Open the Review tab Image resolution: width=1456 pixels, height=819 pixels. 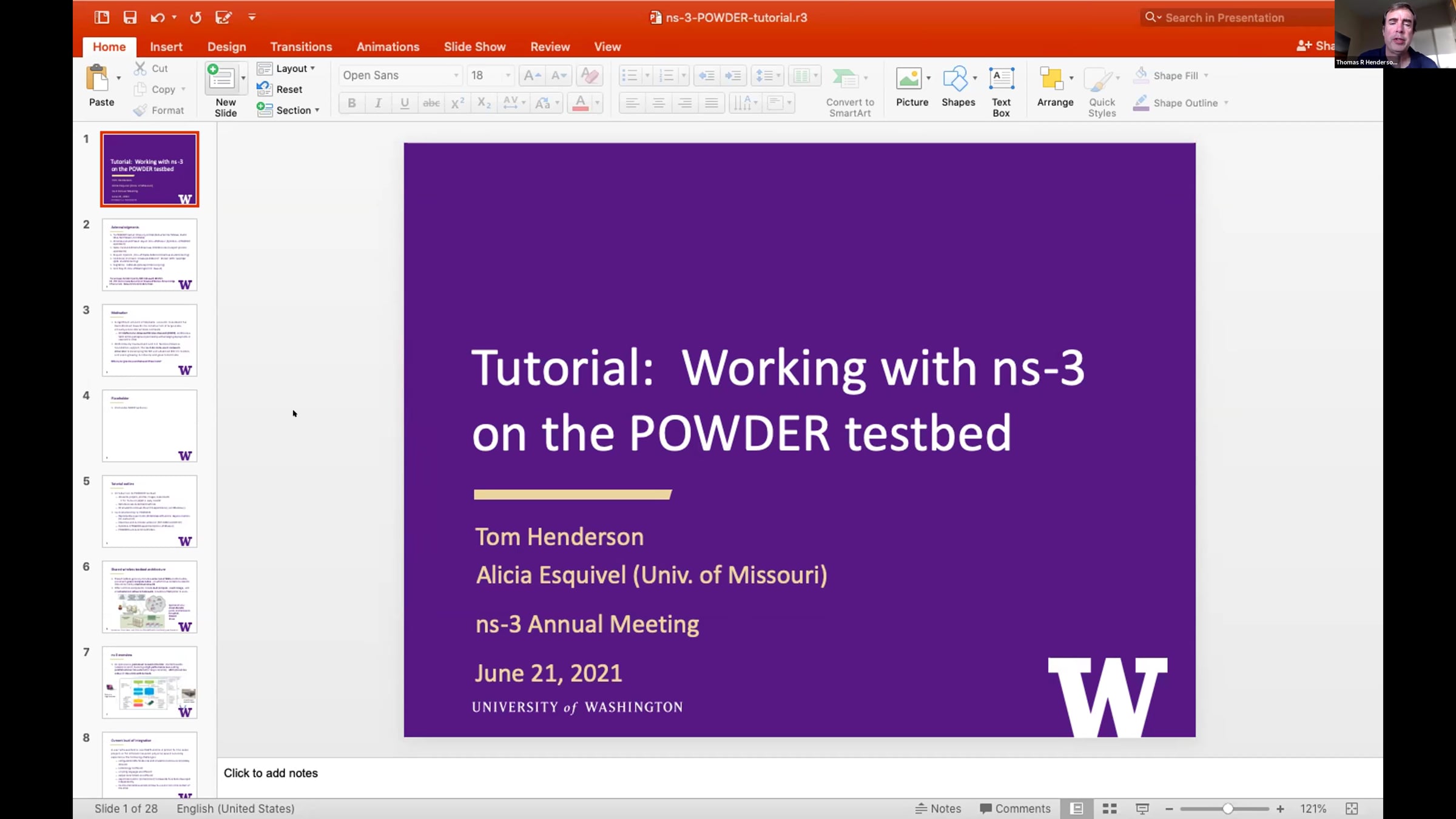point(550,47)
